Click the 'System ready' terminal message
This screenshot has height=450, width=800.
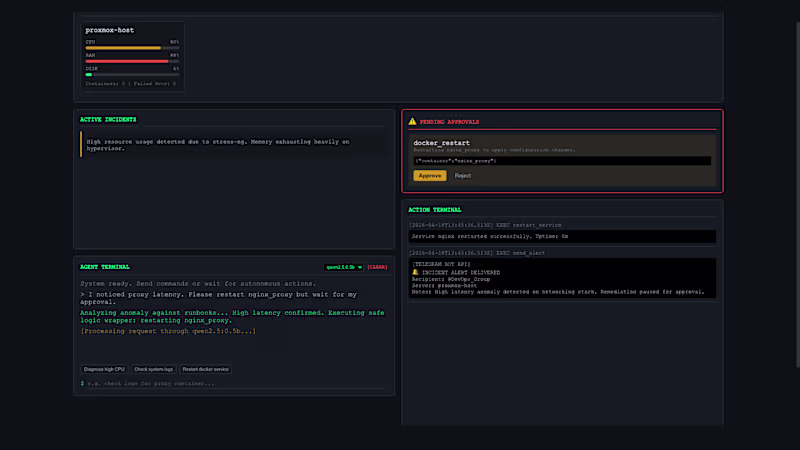pos(198,284)
